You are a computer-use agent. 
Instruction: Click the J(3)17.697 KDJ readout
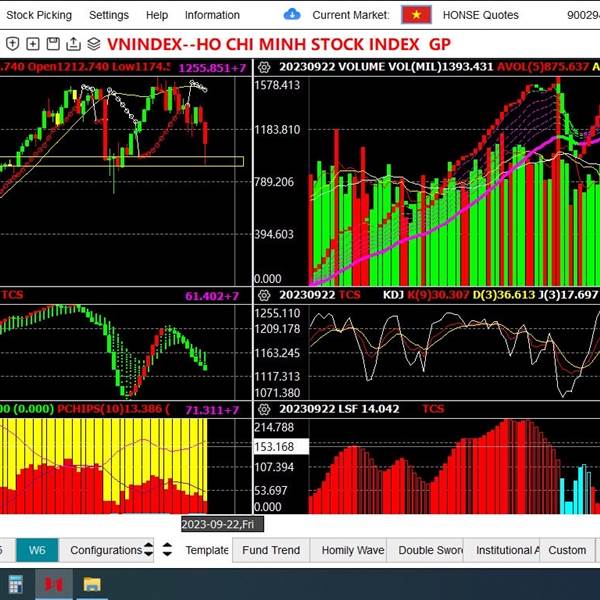568,295
